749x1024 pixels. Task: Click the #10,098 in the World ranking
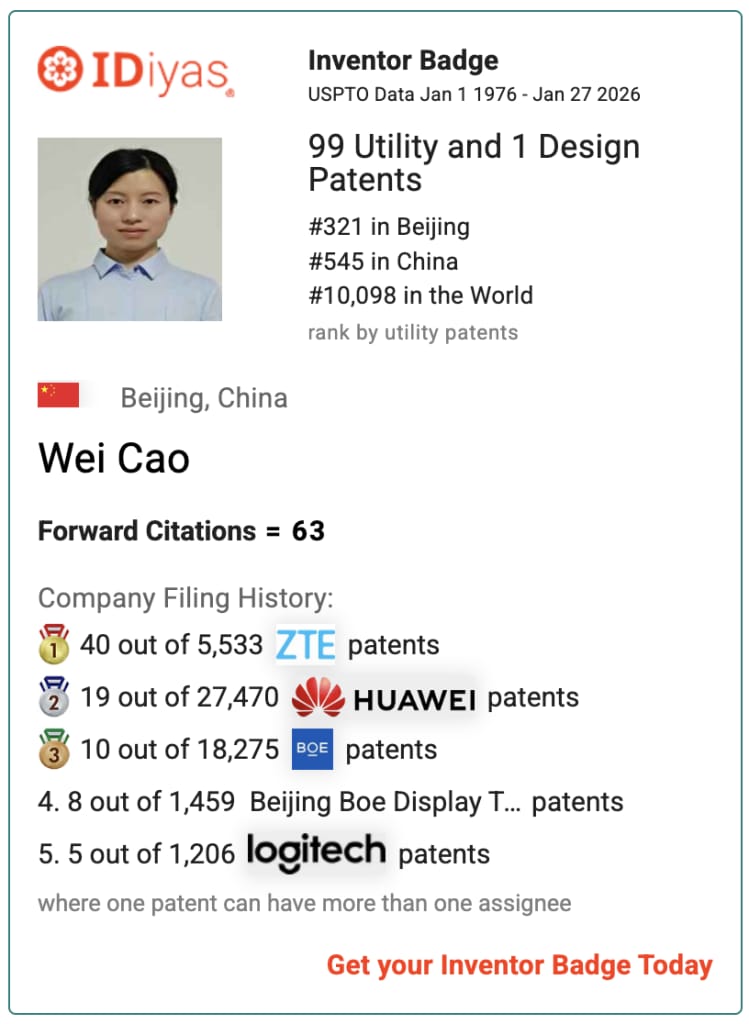click(x=421, y=295)
